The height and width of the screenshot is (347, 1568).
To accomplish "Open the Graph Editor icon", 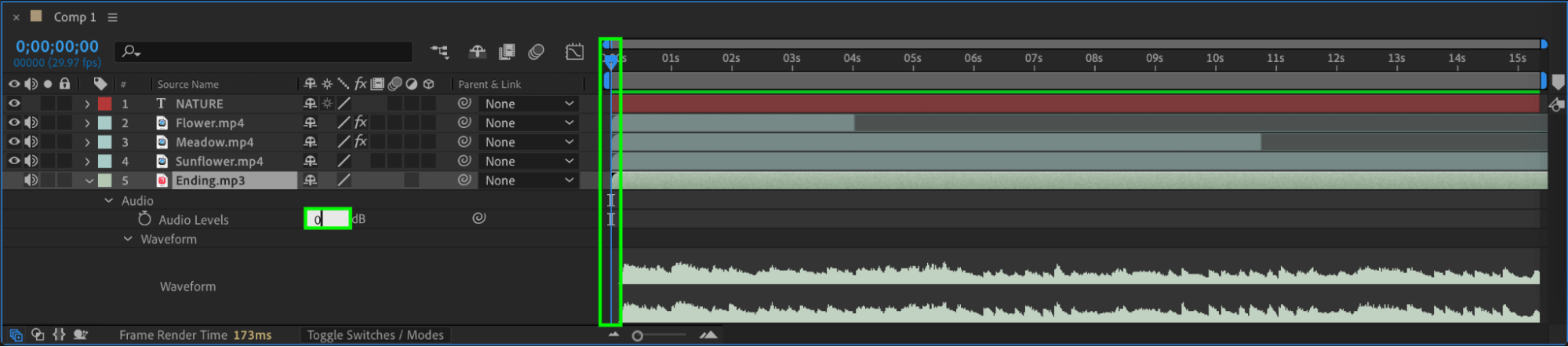I will pos(574,52).
